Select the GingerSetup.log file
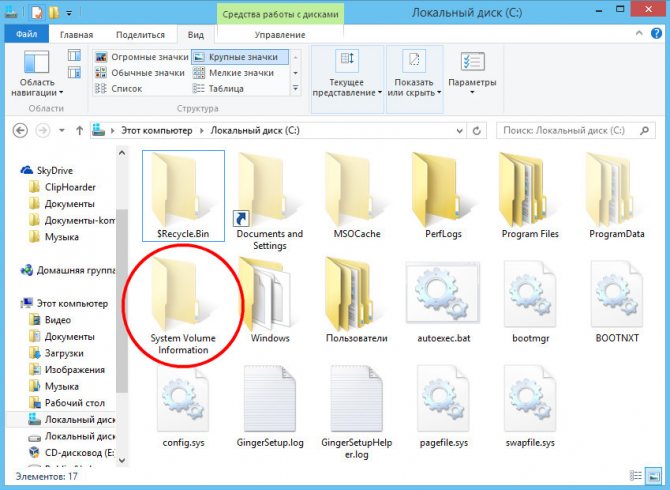This screenshot has width=670, height=490. (270, 406)
